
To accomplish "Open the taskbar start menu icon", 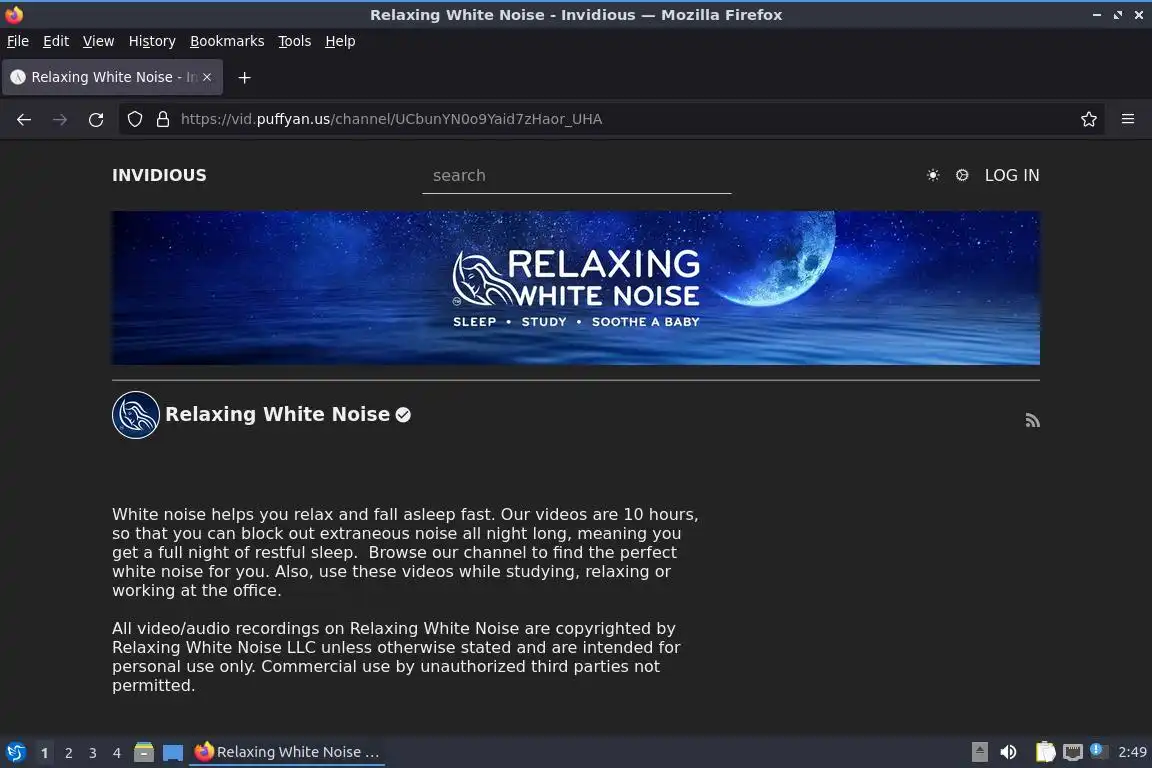I will [15, 752].
